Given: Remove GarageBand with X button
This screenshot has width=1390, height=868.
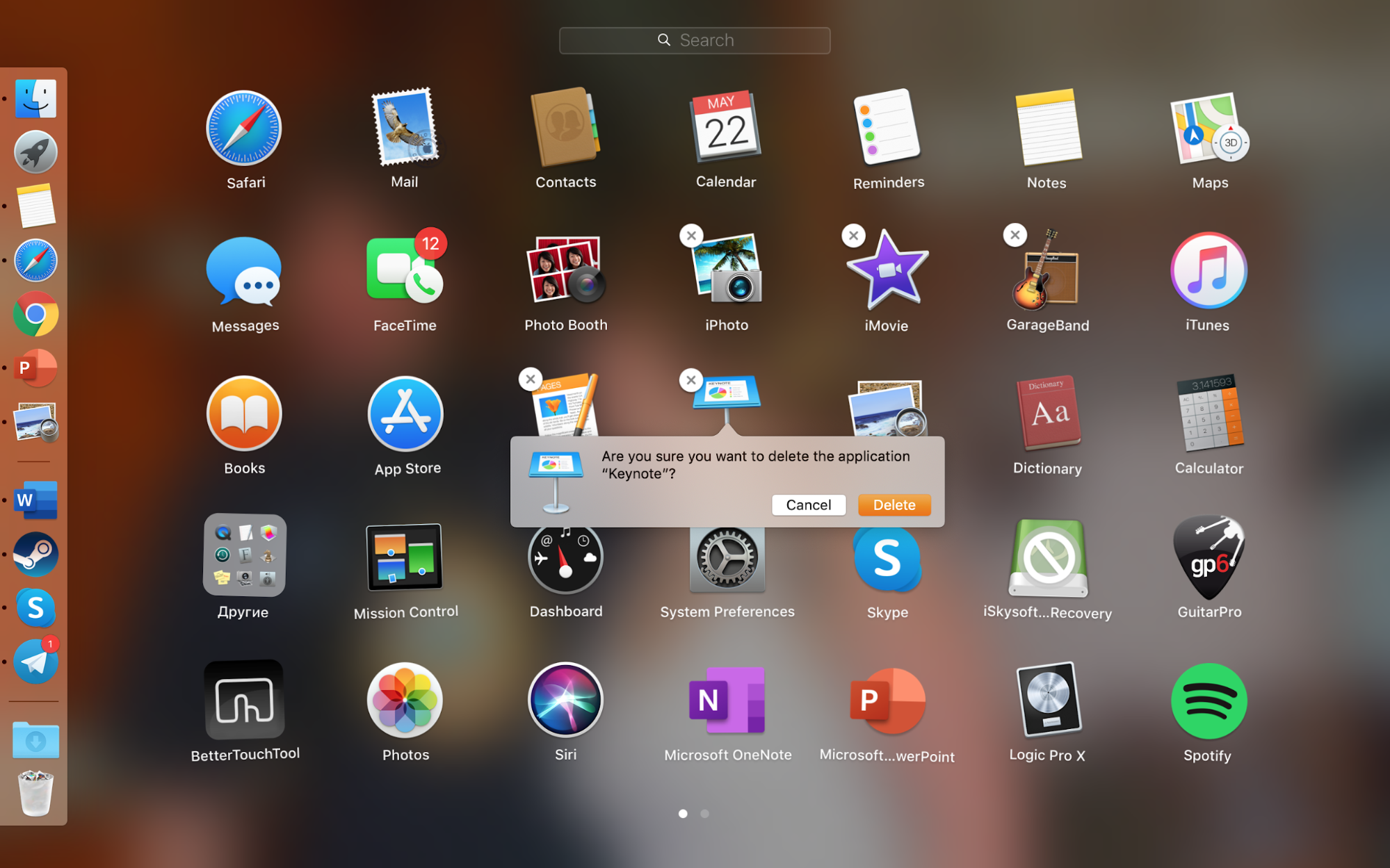Looking at the screenshot, I should pyautogui.click(x=1015, y=234).
